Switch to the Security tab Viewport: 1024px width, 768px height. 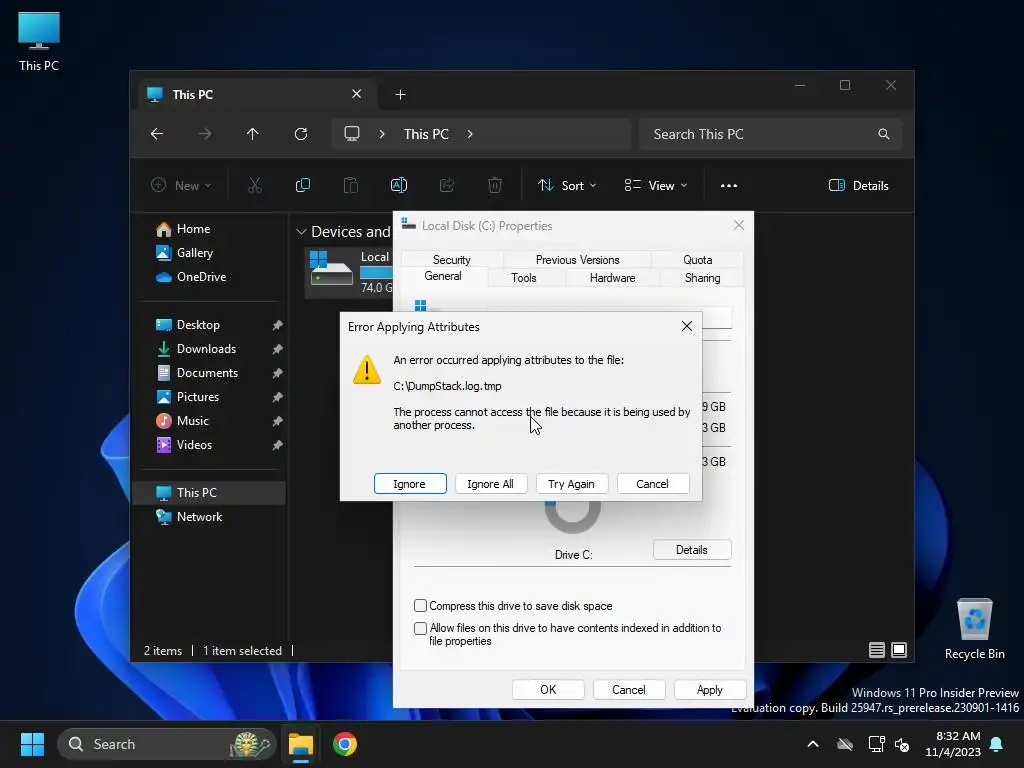[x=451, y=260]
